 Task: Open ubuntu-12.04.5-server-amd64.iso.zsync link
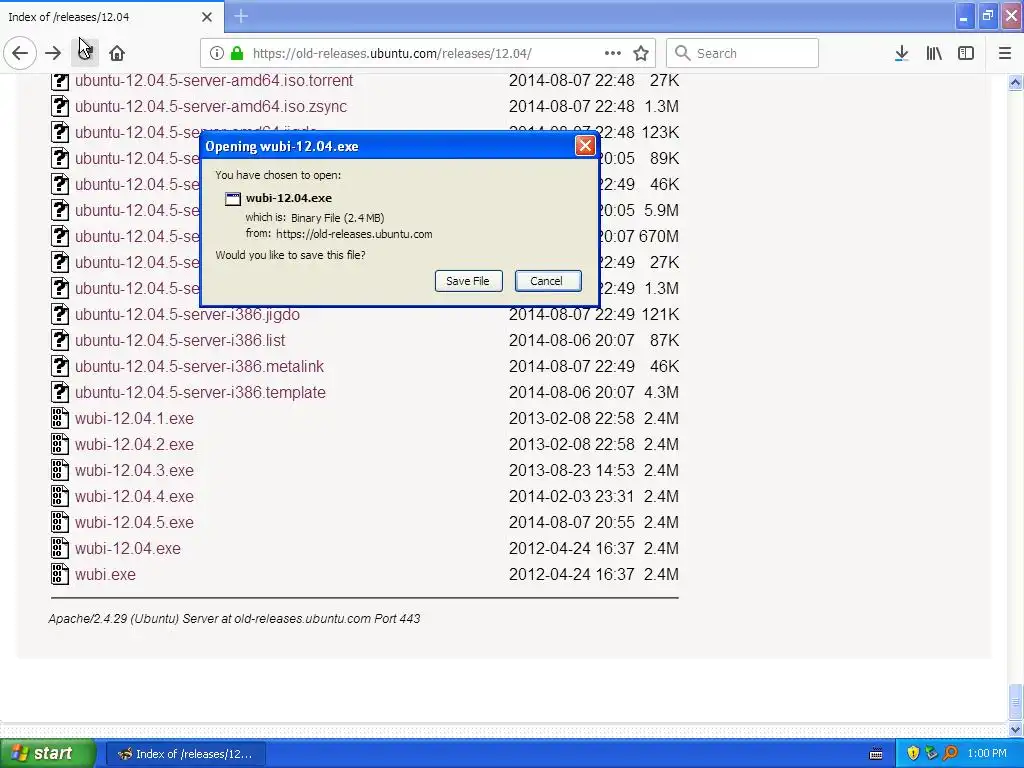point(211,106)
